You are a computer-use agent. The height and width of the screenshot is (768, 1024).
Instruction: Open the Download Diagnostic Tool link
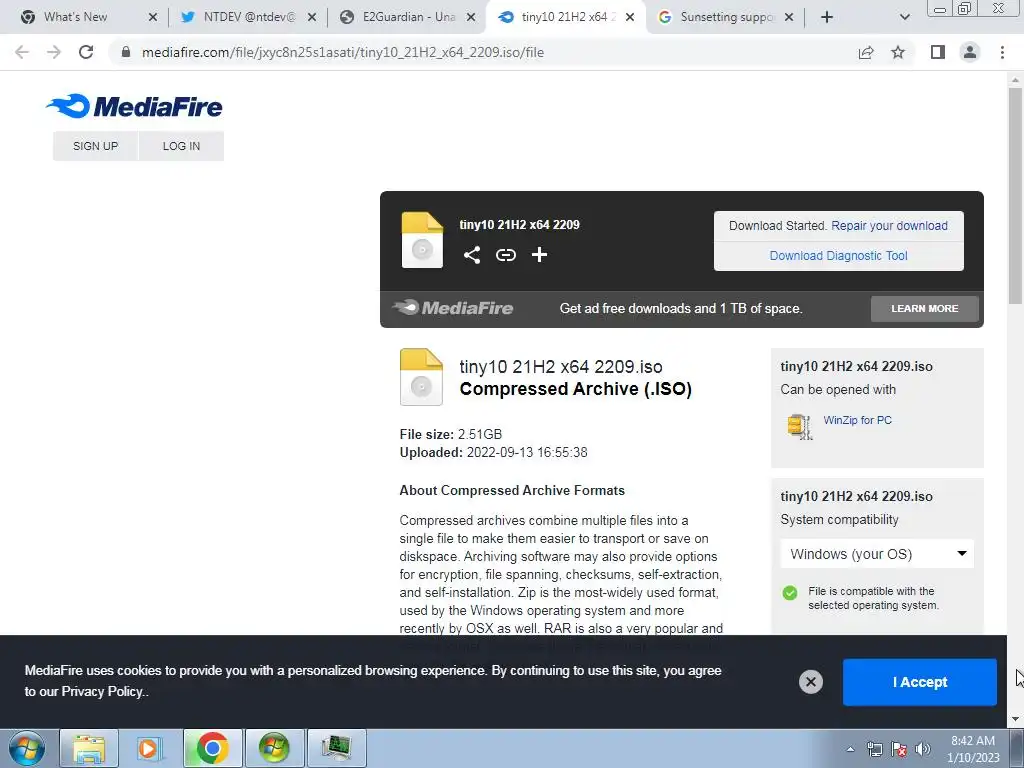click(839, 255)
